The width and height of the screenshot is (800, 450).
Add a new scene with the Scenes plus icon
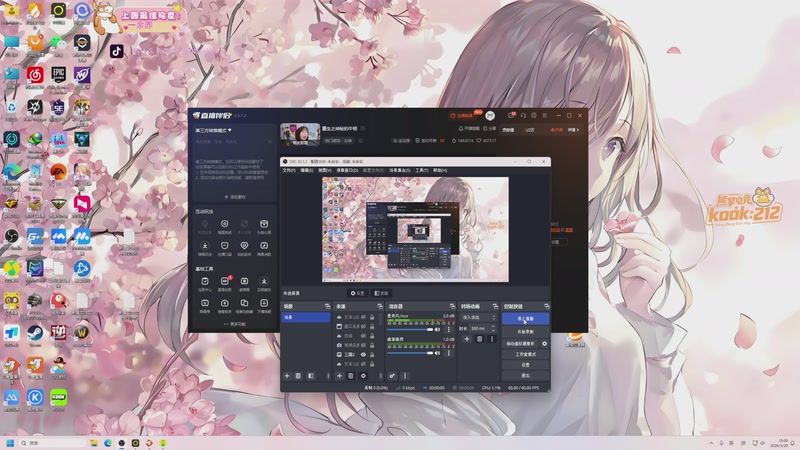coord(287,376)
